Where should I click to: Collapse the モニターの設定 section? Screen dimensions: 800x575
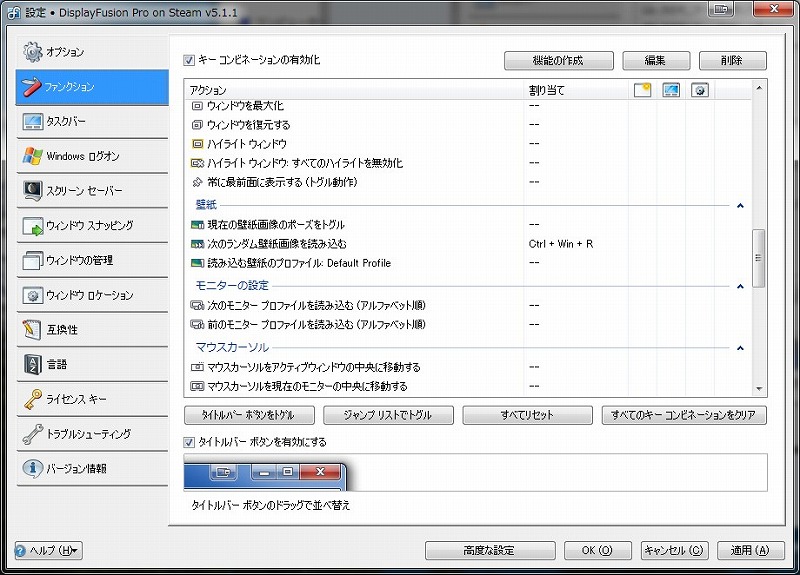(x=740, y=286)
